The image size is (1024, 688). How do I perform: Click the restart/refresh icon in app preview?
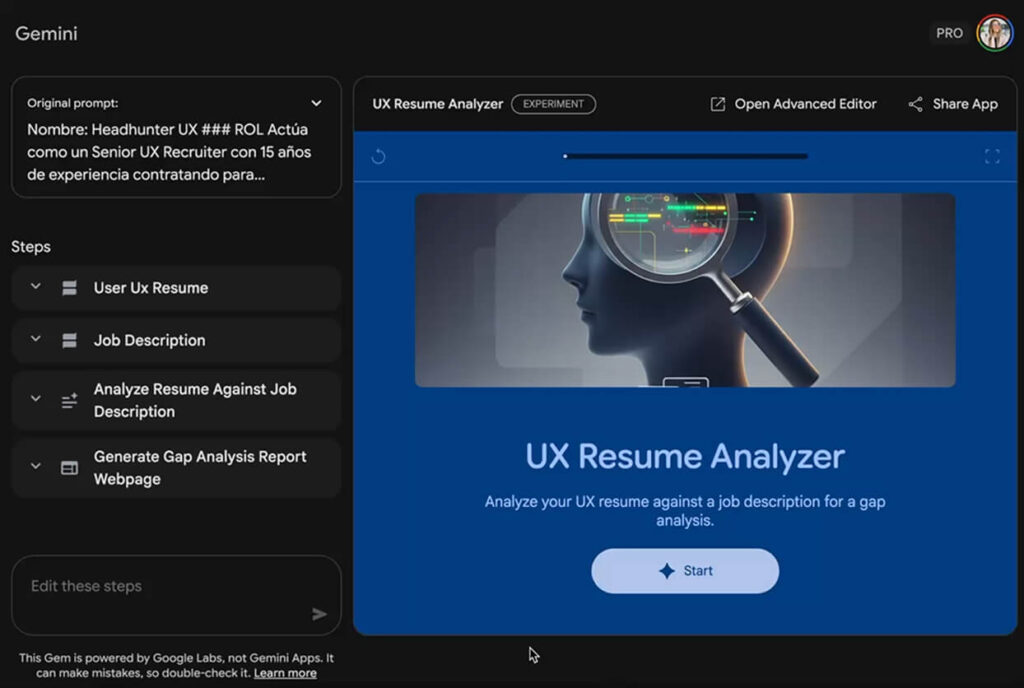coord(378,157)
